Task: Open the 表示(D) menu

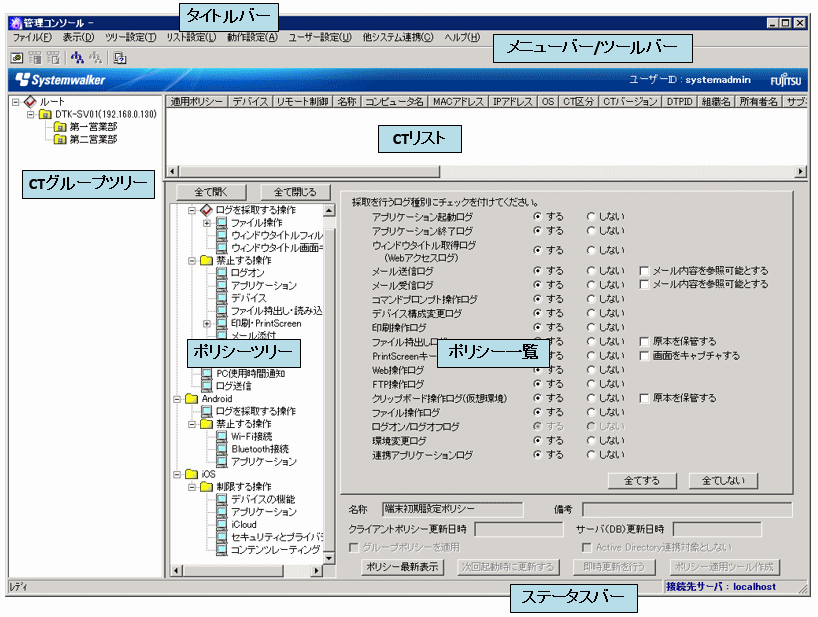Action: (x=78, y=38)
